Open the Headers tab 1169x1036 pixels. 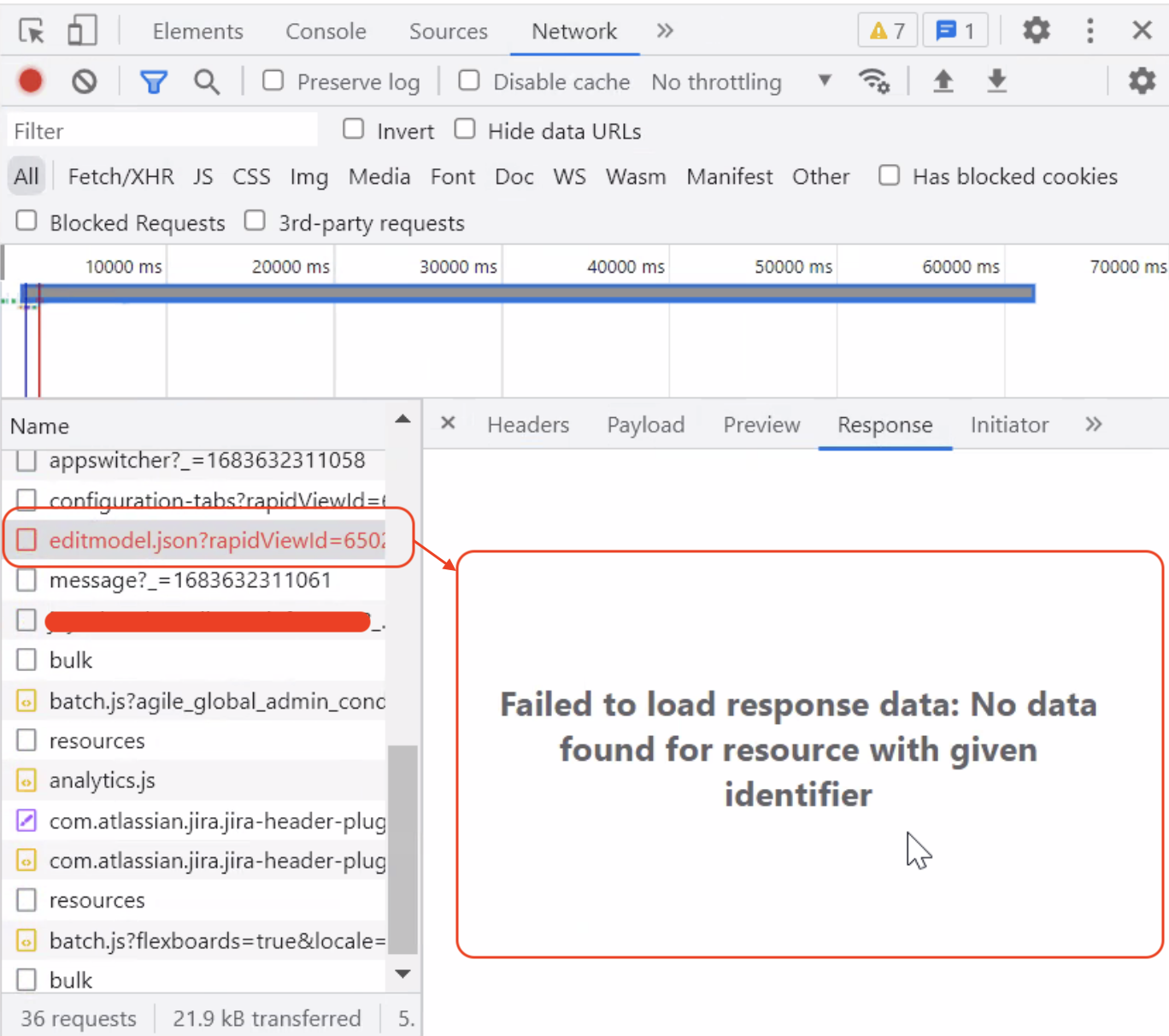pyautogui.click(x=527, y=425)
